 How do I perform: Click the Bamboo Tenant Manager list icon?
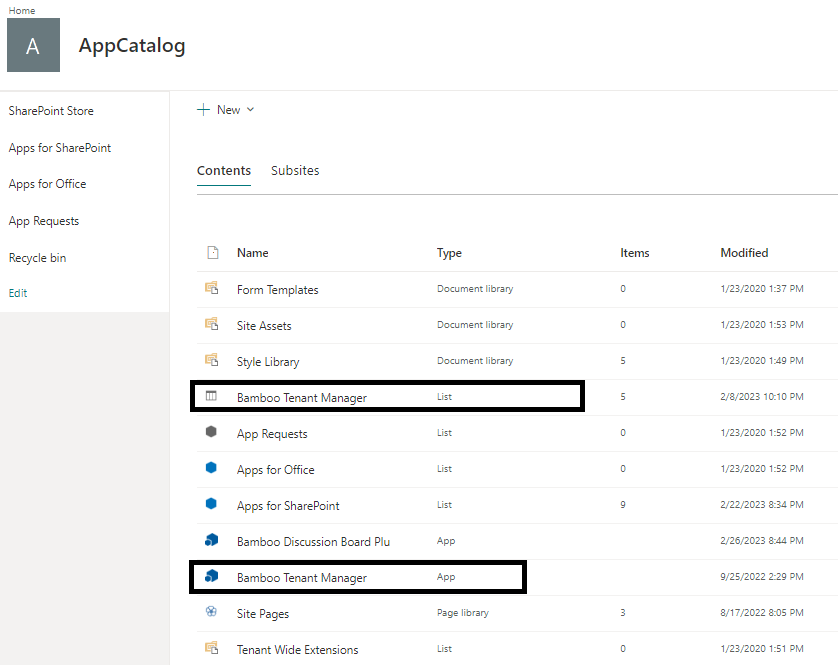(x=211, y=396)
